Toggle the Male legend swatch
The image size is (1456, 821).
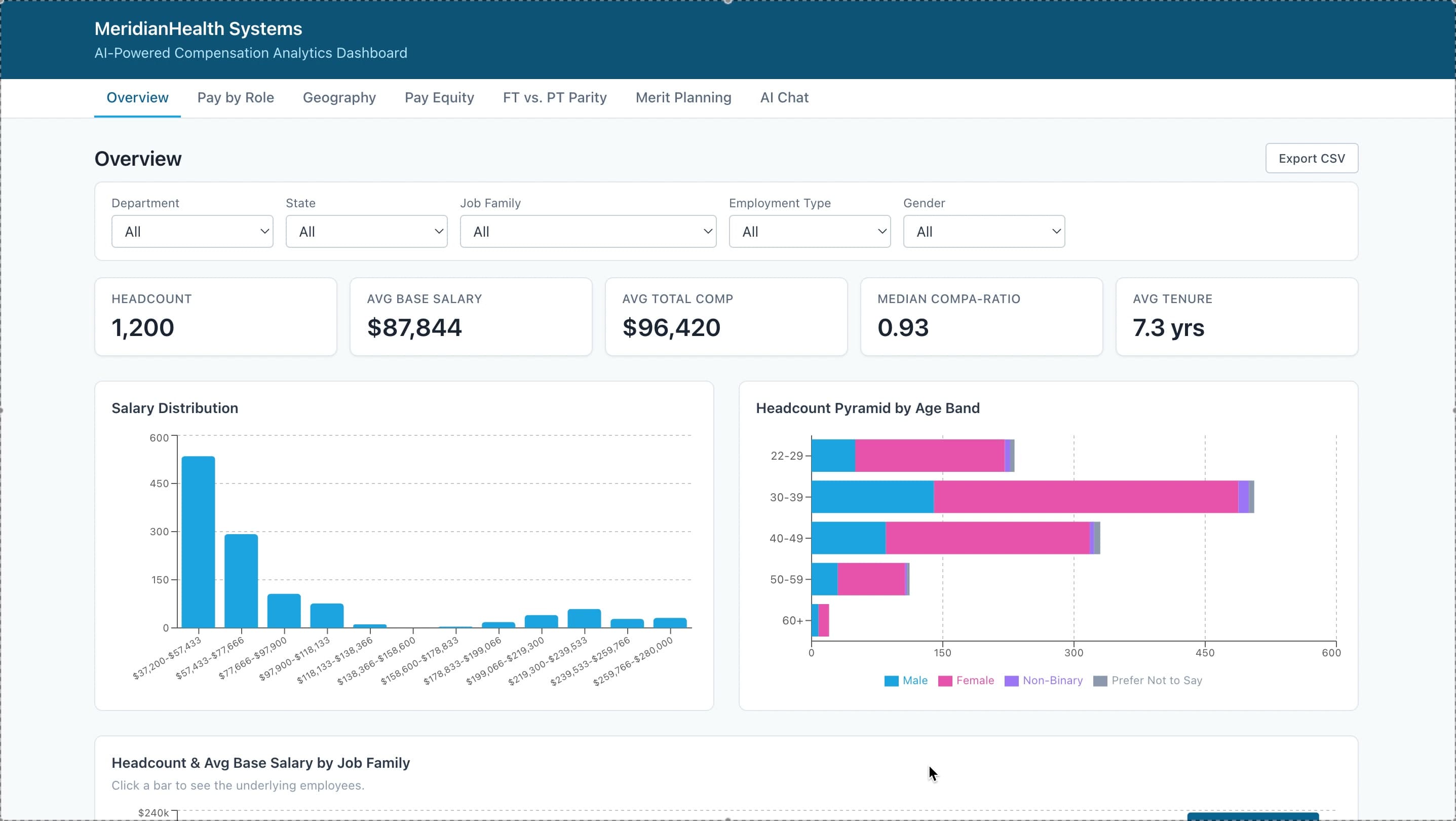pos(891,681)
